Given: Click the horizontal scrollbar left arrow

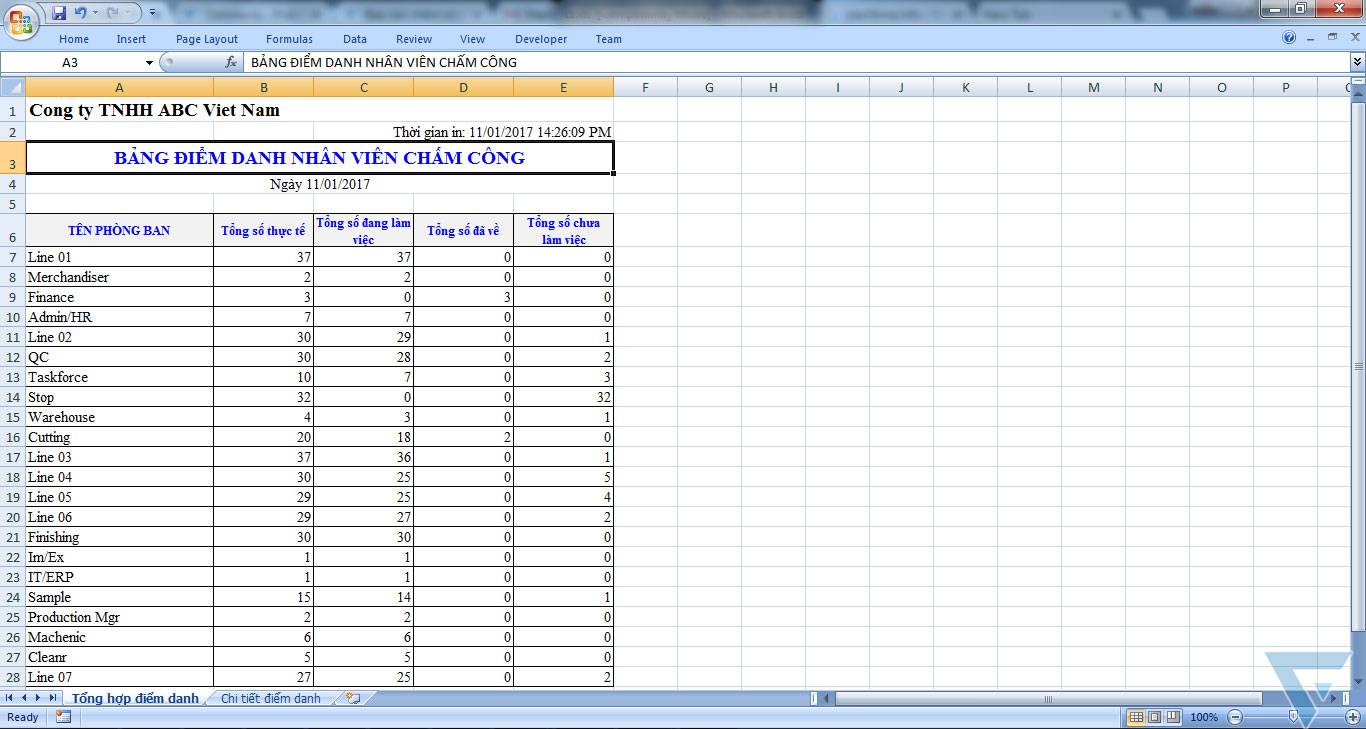Looking at the screenshot, I should (827, 698).
